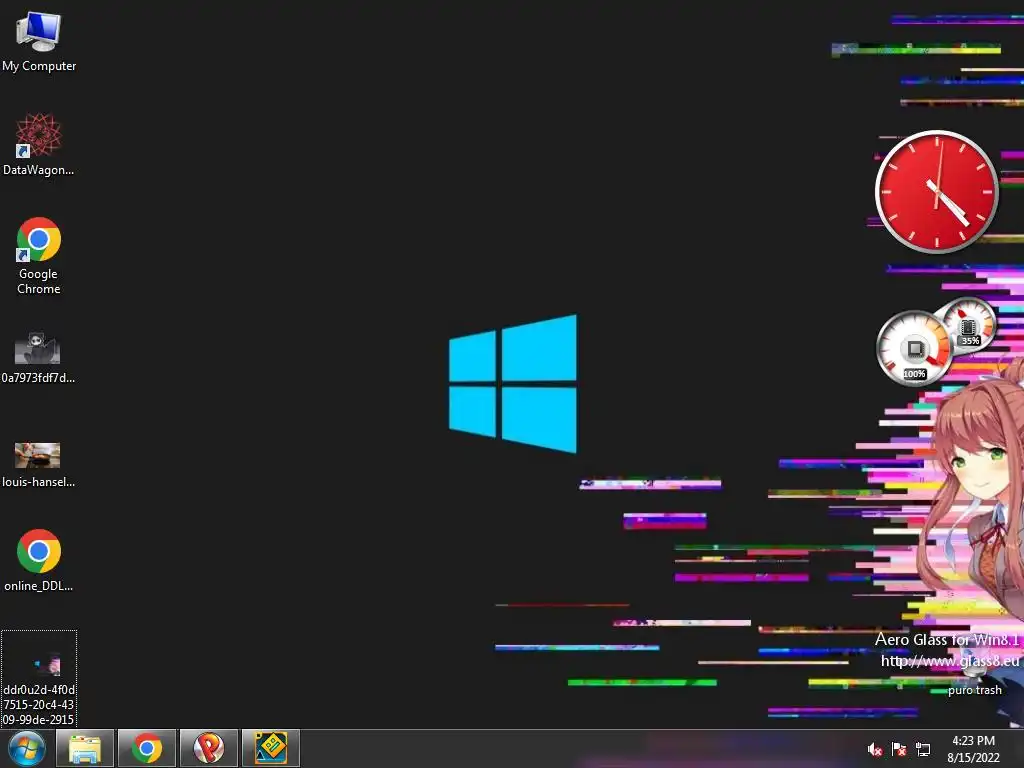The height and width of the screenshot is (768, 1024).
Task: Launch Chrome from the taskbar
Action: (147, 748)
